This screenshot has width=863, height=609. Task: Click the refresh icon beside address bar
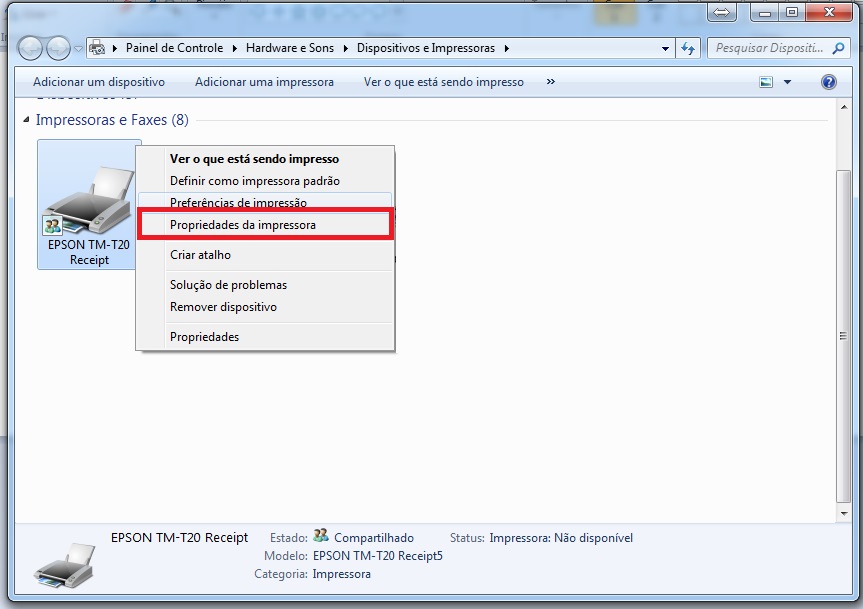[x=688, y=48]
